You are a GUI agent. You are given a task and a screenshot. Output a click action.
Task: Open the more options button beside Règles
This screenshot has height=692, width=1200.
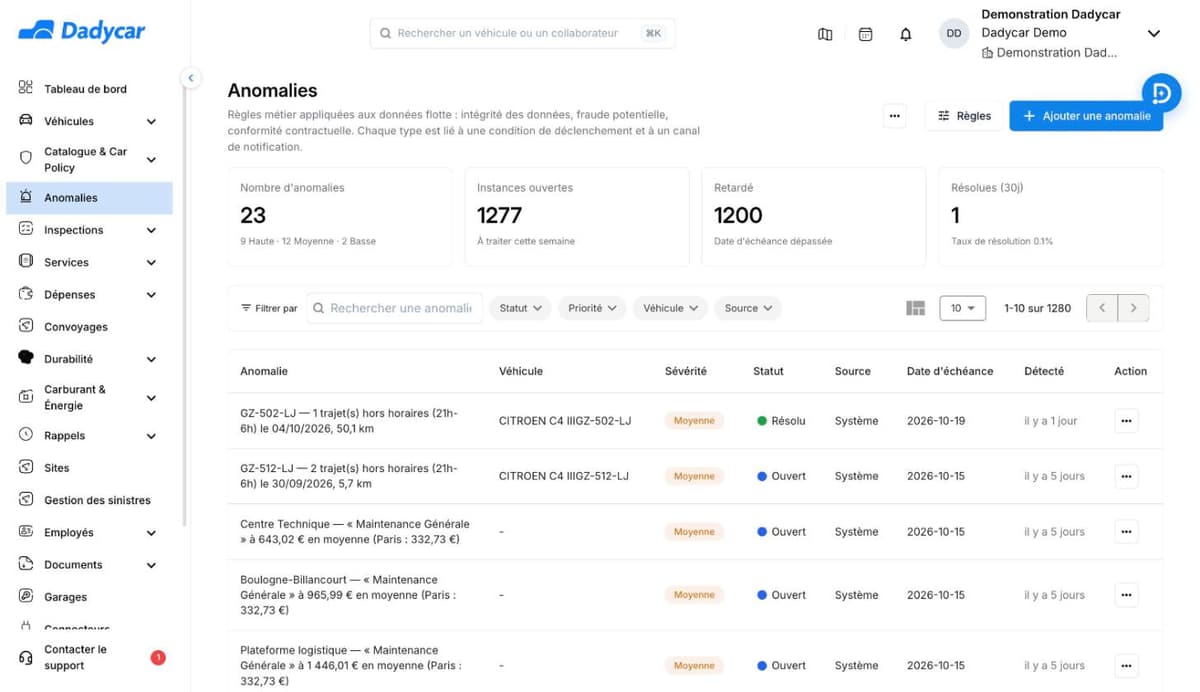pos(895,116)
